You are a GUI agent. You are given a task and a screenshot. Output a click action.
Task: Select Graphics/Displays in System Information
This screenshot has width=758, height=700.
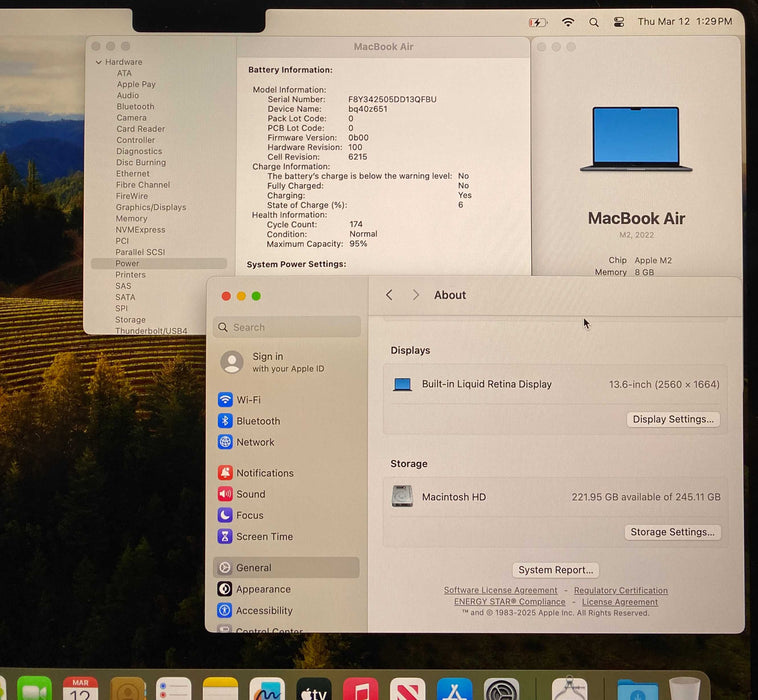[151, 207]
